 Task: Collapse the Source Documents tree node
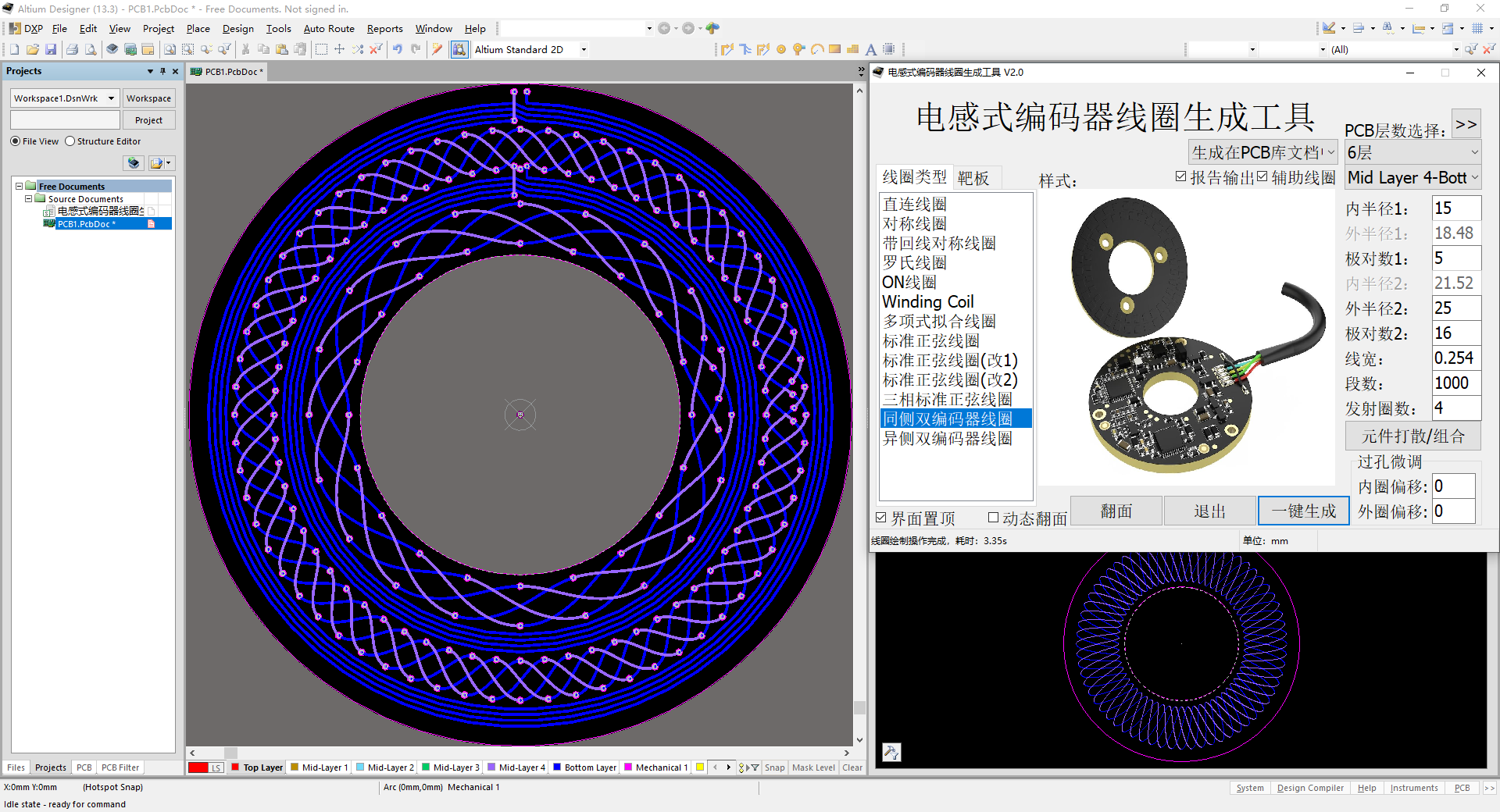point(28,199)
